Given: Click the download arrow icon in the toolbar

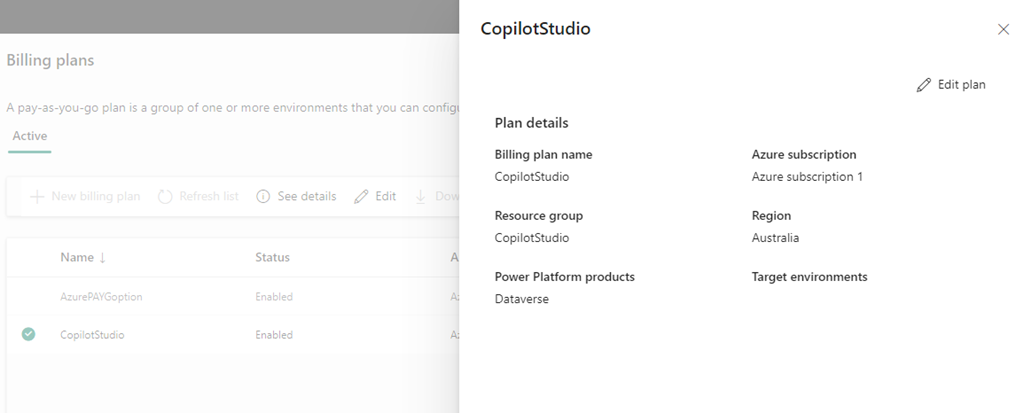Looking at the screenshot, I should [x=421, y=196].
